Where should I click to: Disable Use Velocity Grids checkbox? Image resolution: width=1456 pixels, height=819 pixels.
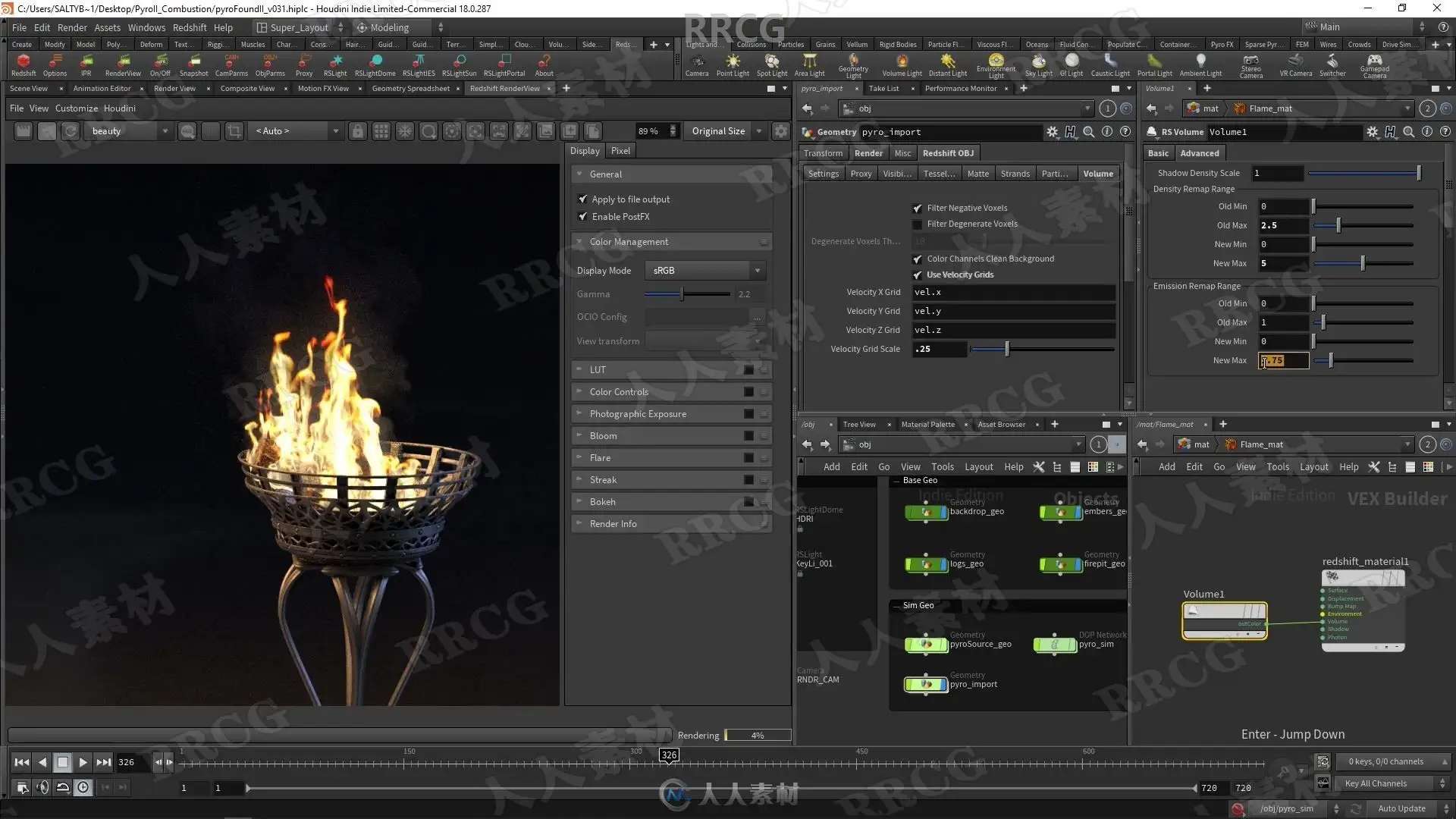(918, 275)
